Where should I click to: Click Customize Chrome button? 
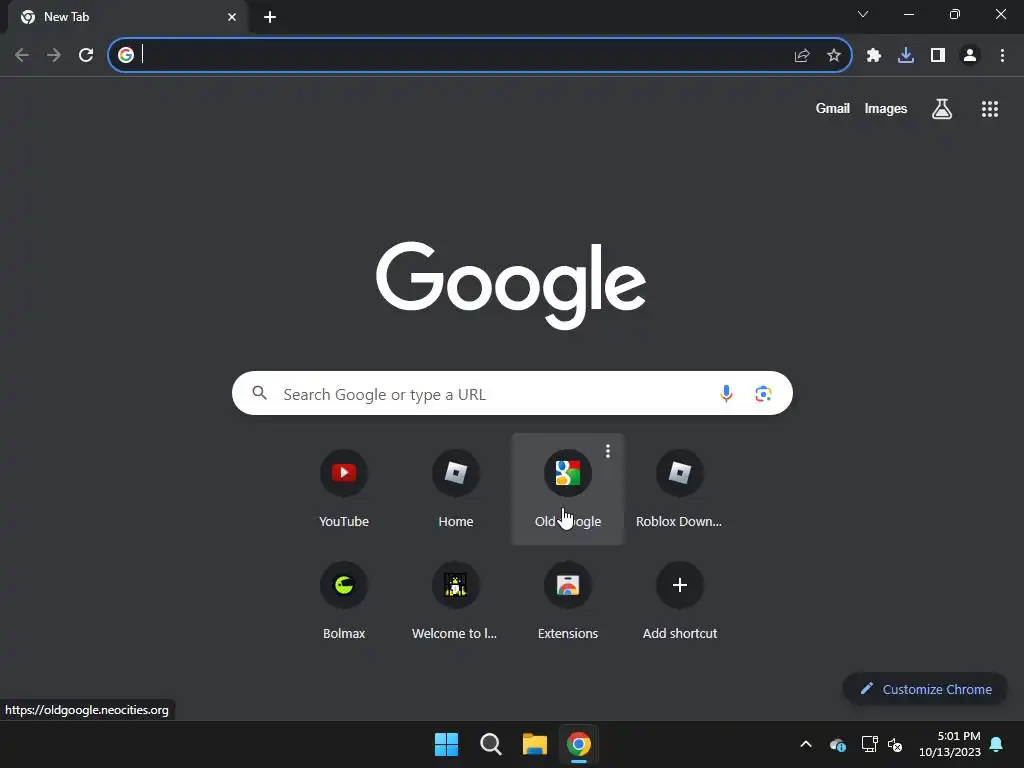pyautogui.click(x=925, y=689)
